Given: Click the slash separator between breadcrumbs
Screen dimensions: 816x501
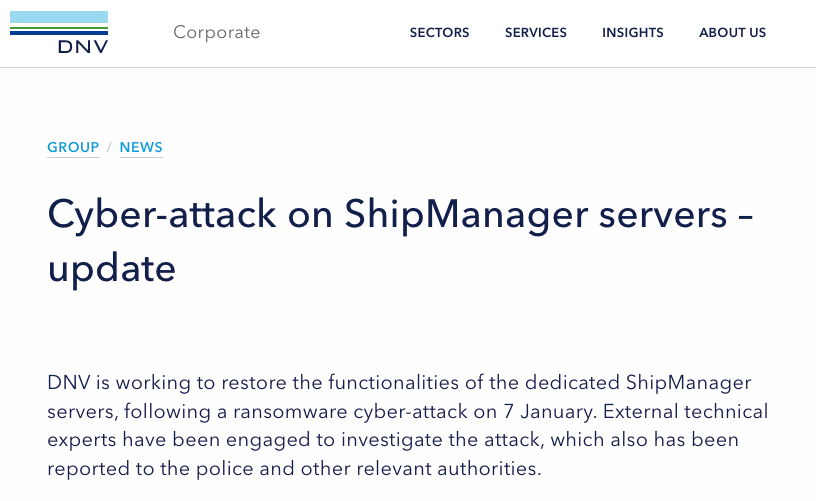Looking at the screenshot, I should (109, 147).
